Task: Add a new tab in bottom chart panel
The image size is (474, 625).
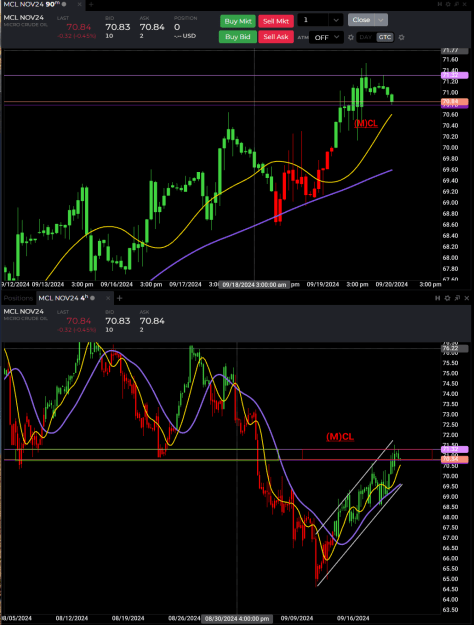Action: (119, 298)
